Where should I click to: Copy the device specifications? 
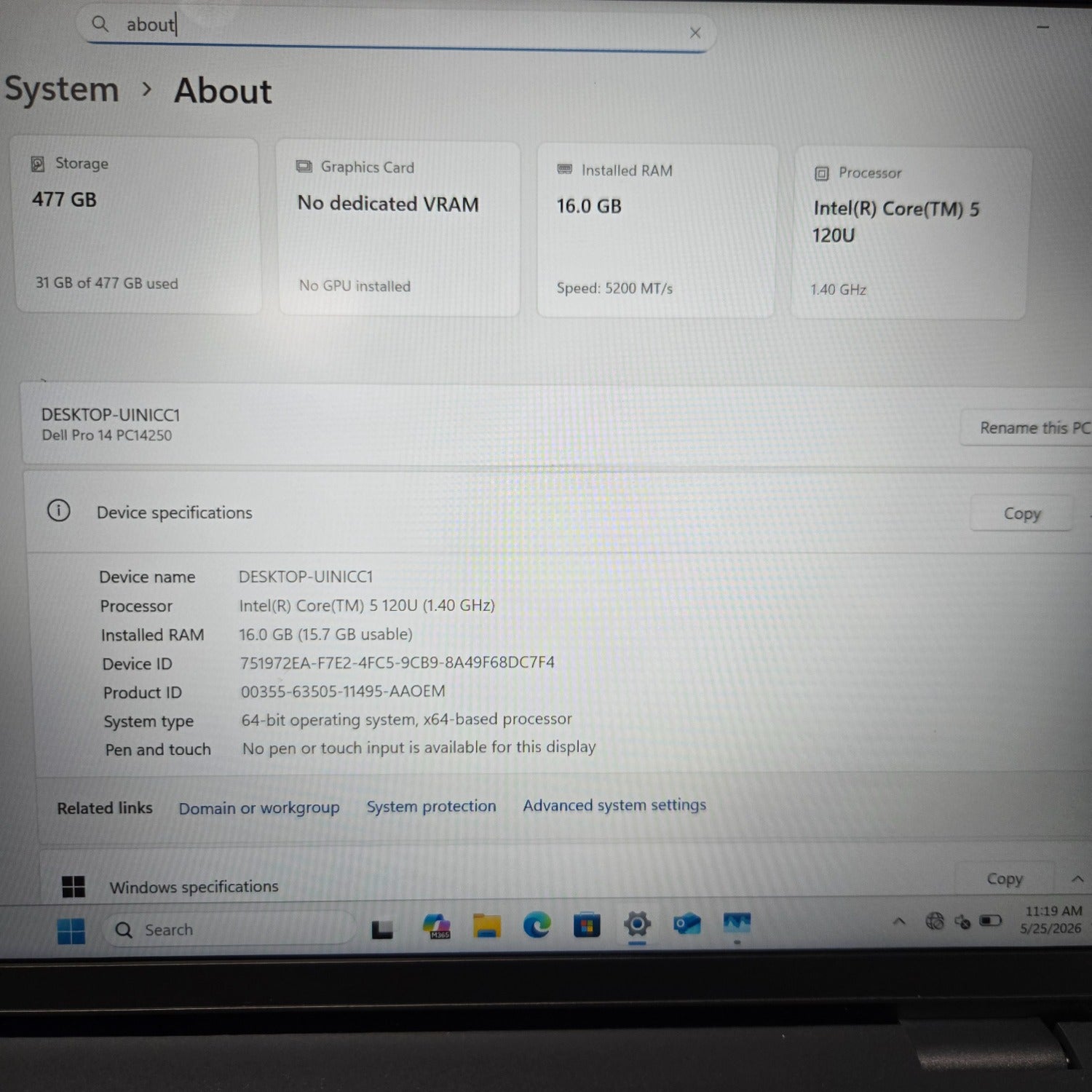pos(1022,514)
